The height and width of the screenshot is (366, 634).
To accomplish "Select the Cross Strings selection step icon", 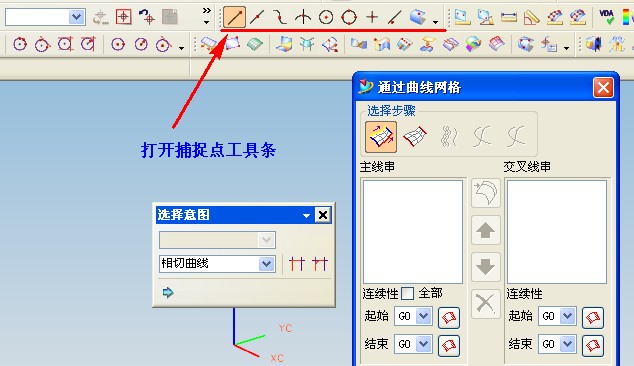I will [414, 137].
